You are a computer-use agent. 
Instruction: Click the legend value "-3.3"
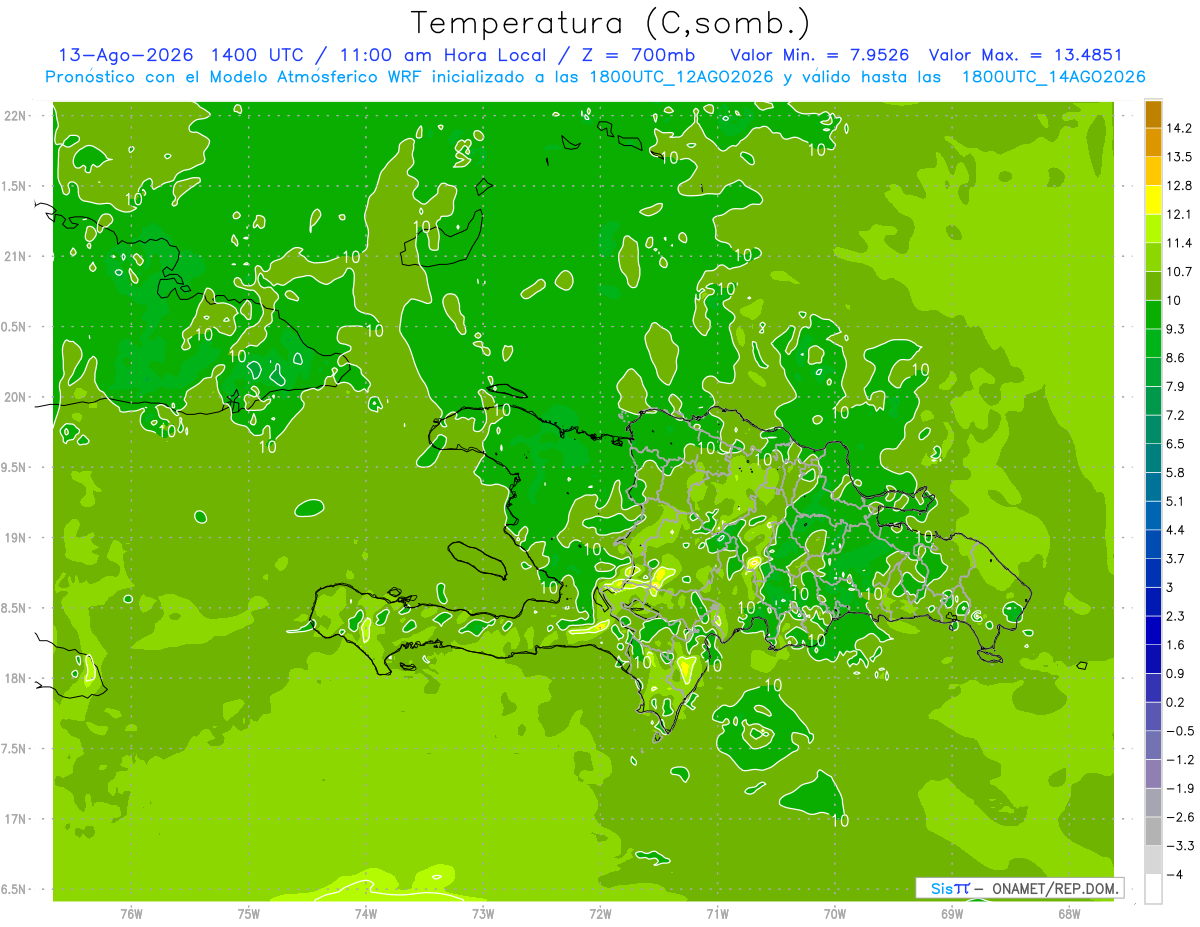1180,846
